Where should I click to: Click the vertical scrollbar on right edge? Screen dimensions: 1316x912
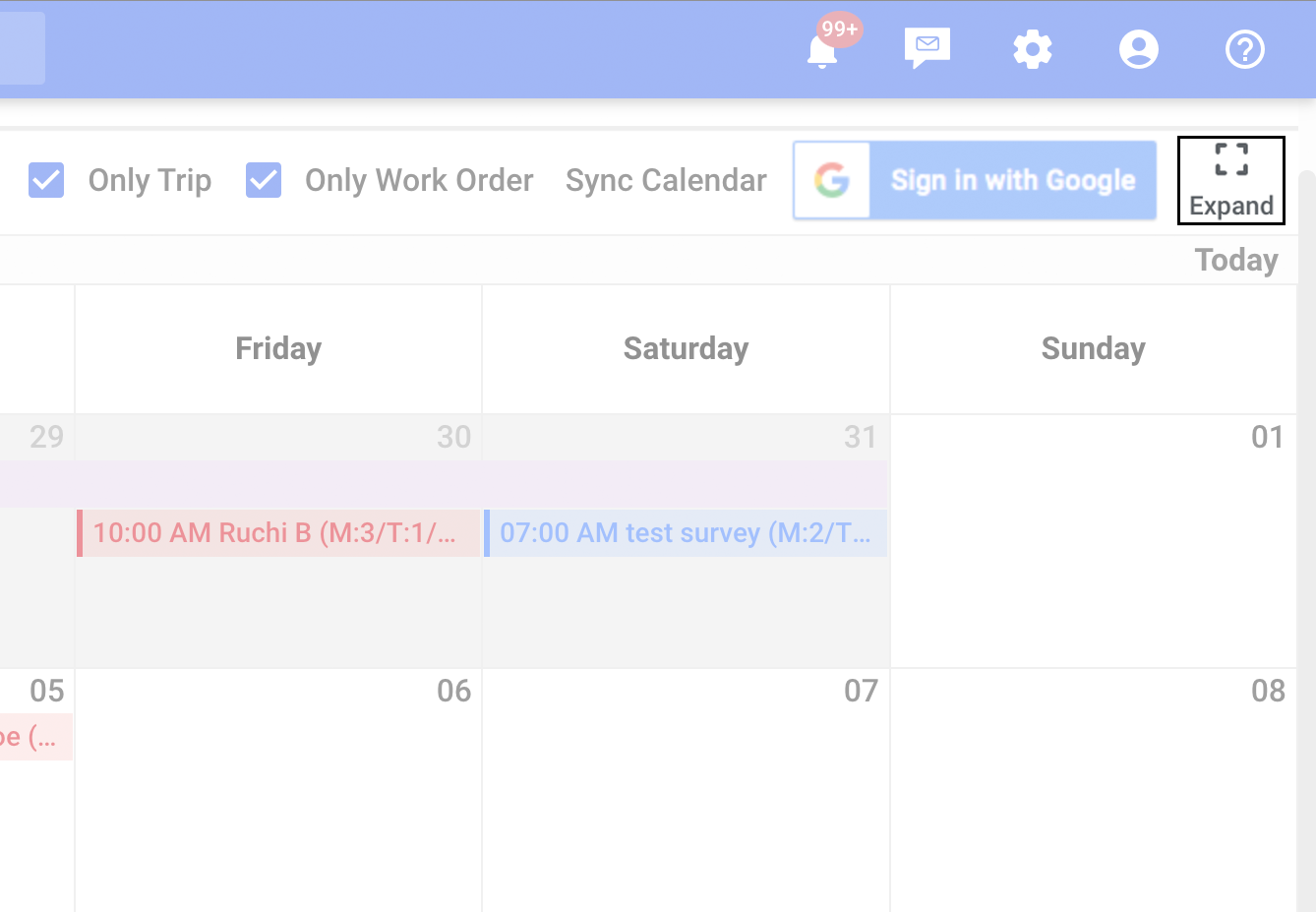tap(1306, 492)
